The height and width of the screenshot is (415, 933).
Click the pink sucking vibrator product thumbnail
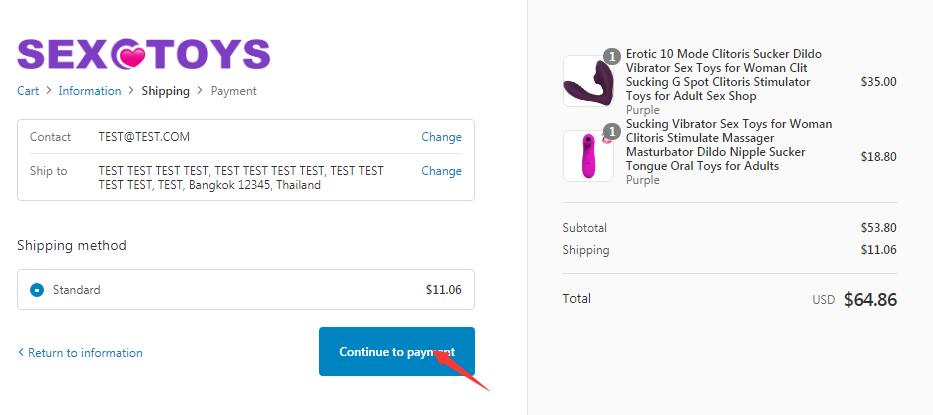[588, 156]
